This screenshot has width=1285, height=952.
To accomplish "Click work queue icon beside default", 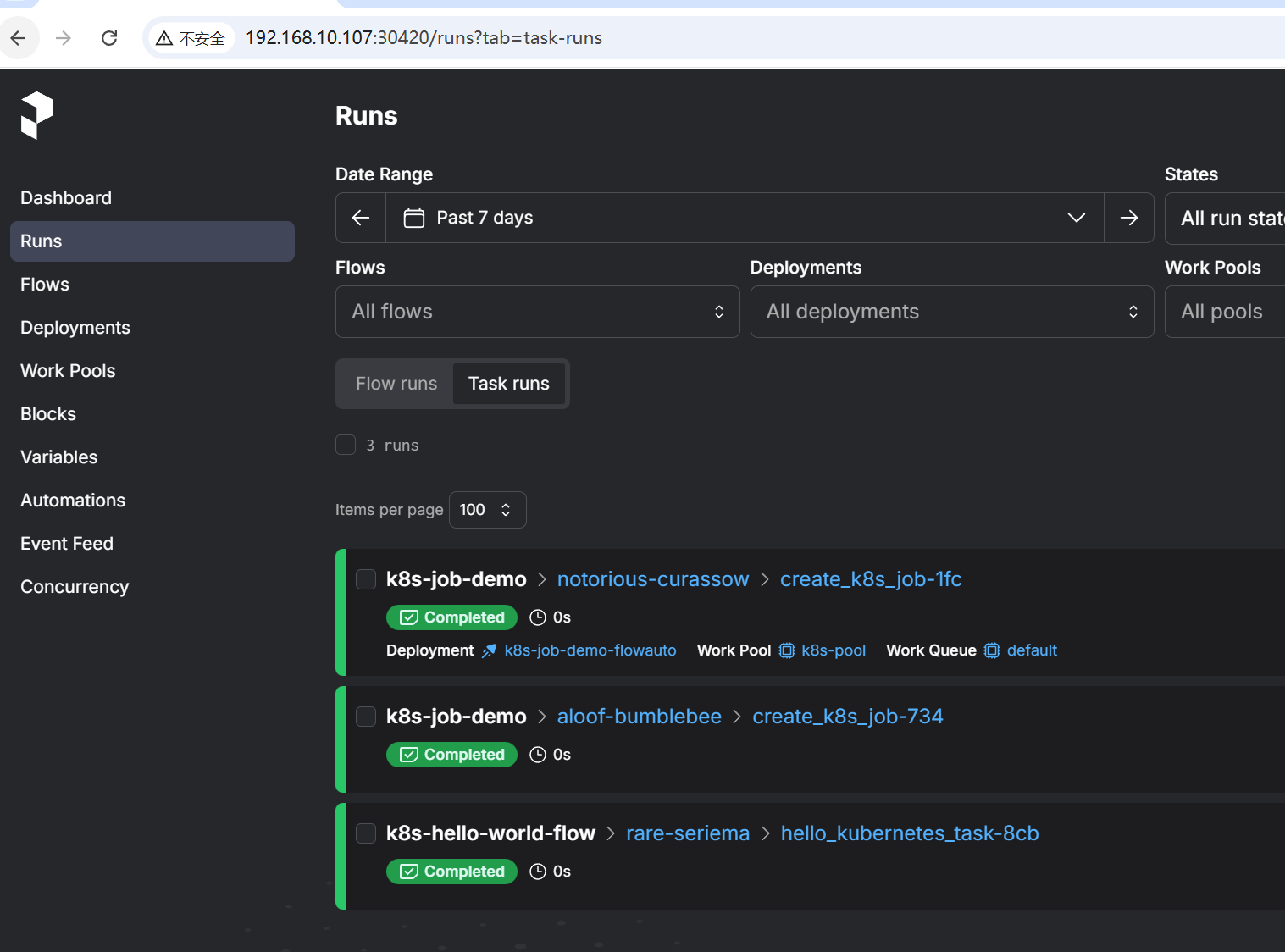I will point(992,650).
